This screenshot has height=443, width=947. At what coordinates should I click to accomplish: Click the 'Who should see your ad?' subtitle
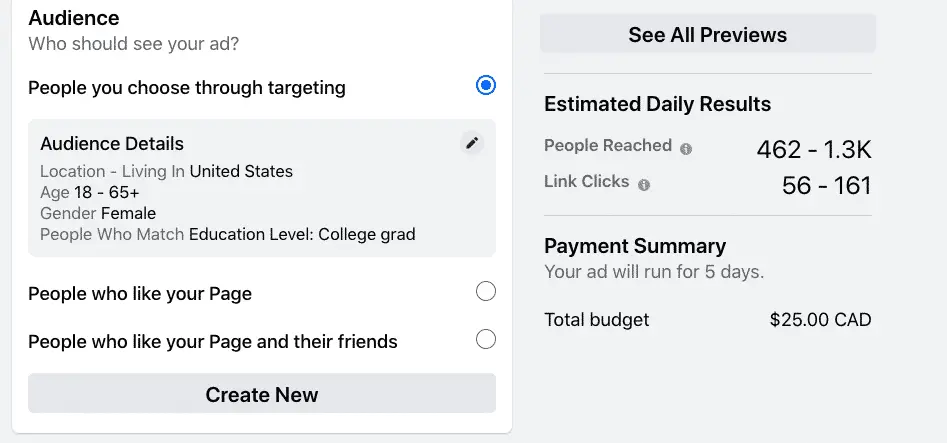pyautogui.click(x=133, y=44)
